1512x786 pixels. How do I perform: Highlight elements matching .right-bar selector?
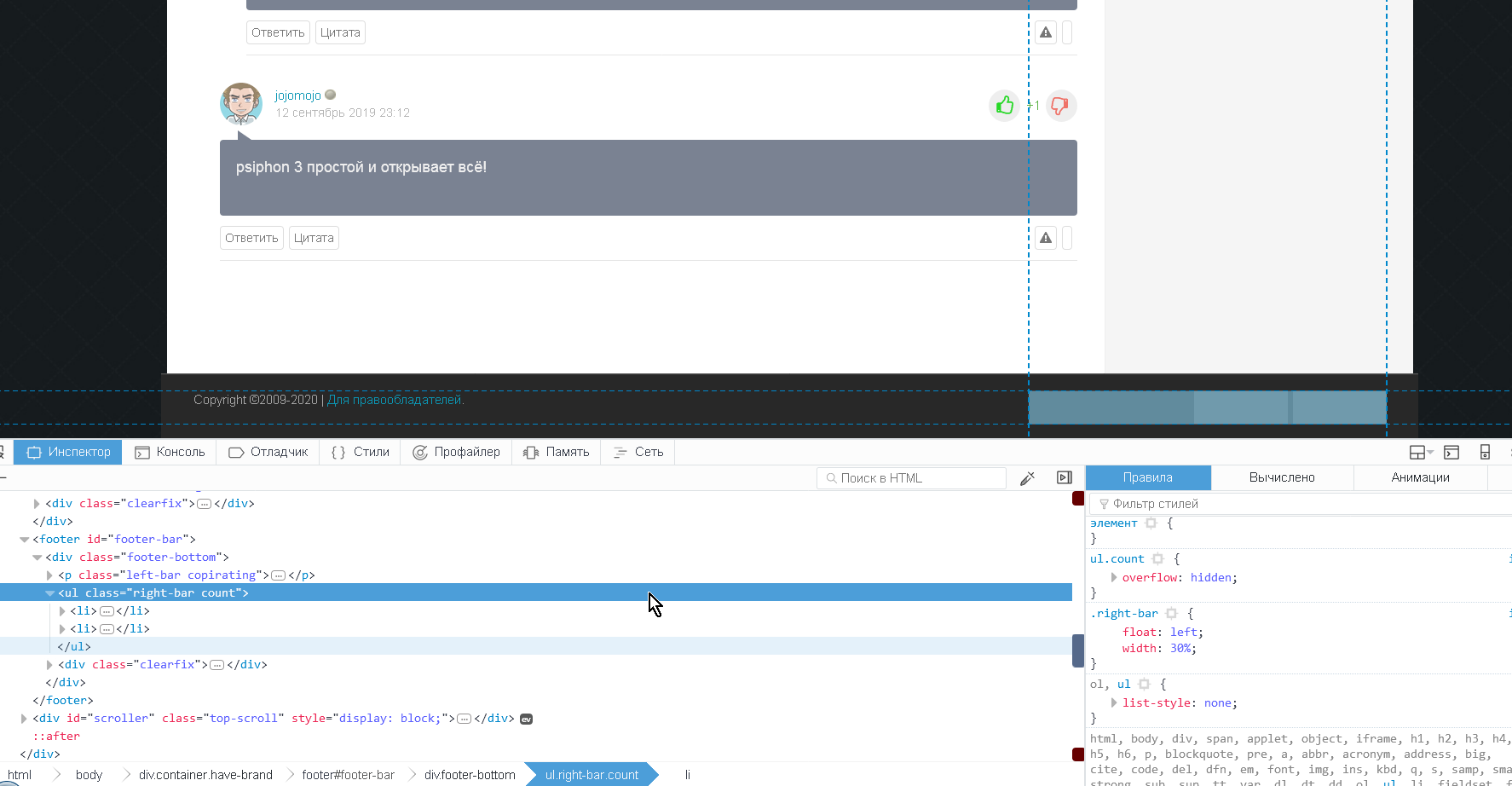pos(1171,614)
